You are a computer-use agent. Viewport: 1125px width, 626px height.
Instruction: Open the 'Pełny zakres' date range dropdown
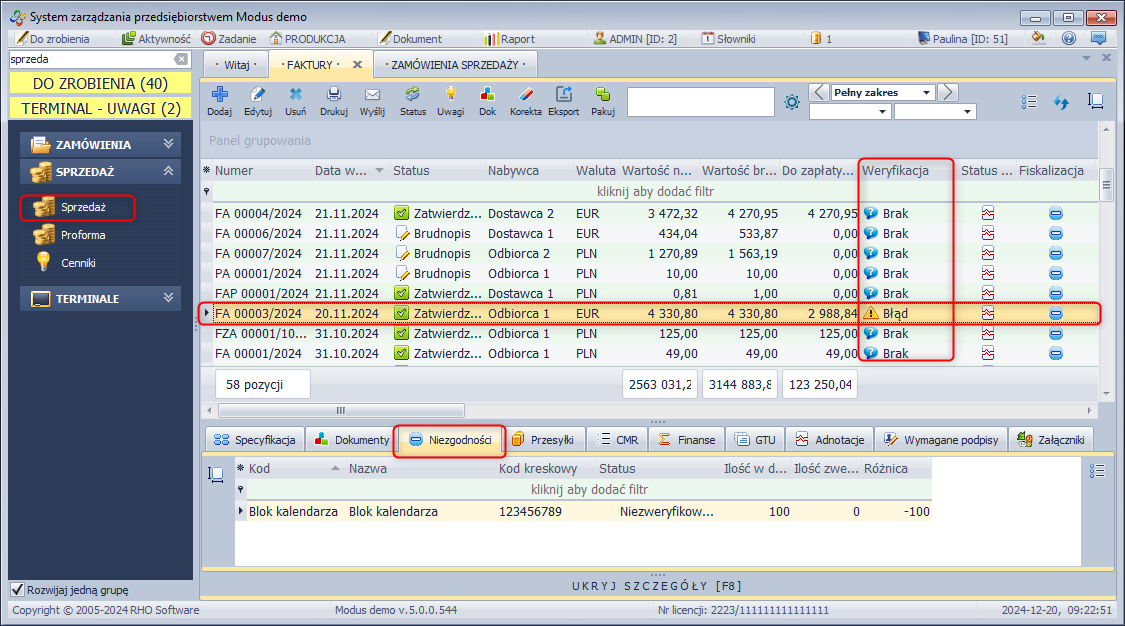927,93
